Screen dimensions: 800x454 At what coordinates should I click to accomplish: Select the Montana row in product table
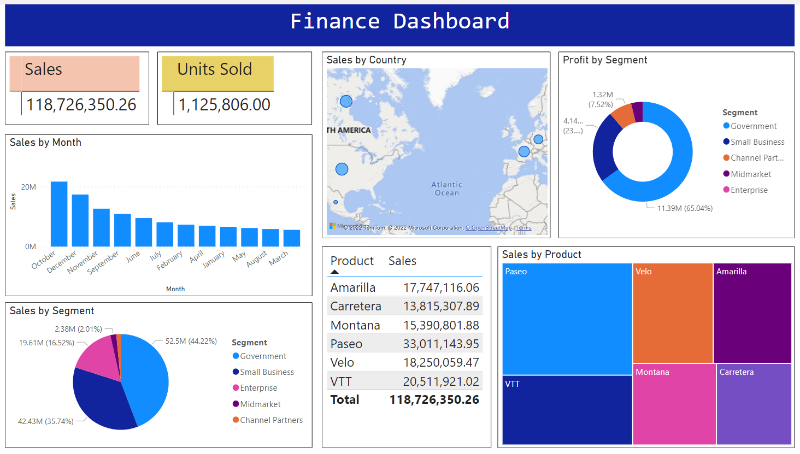tap(405, 325)
